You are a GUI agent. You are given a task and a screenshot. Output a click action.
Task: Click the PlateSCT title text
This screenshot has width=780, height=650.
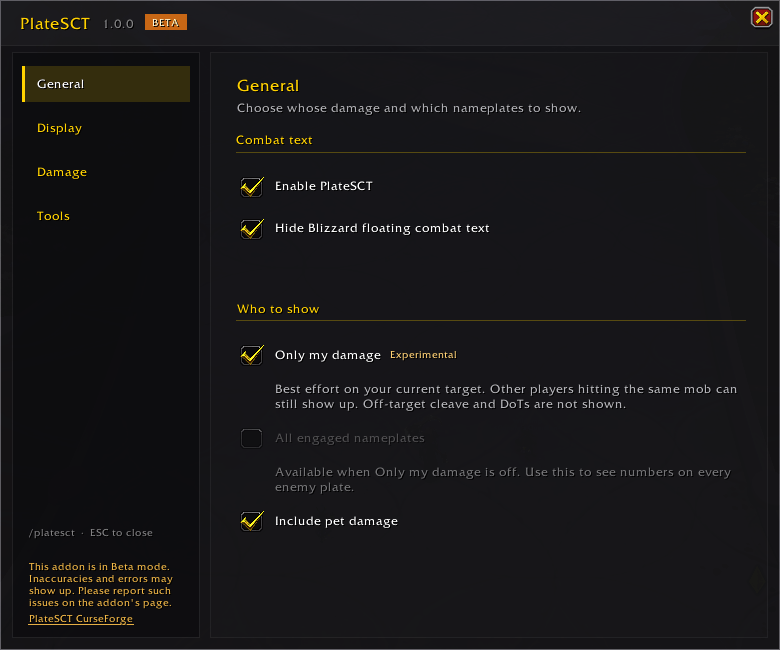pyautogui.click(x=55, y=23)
